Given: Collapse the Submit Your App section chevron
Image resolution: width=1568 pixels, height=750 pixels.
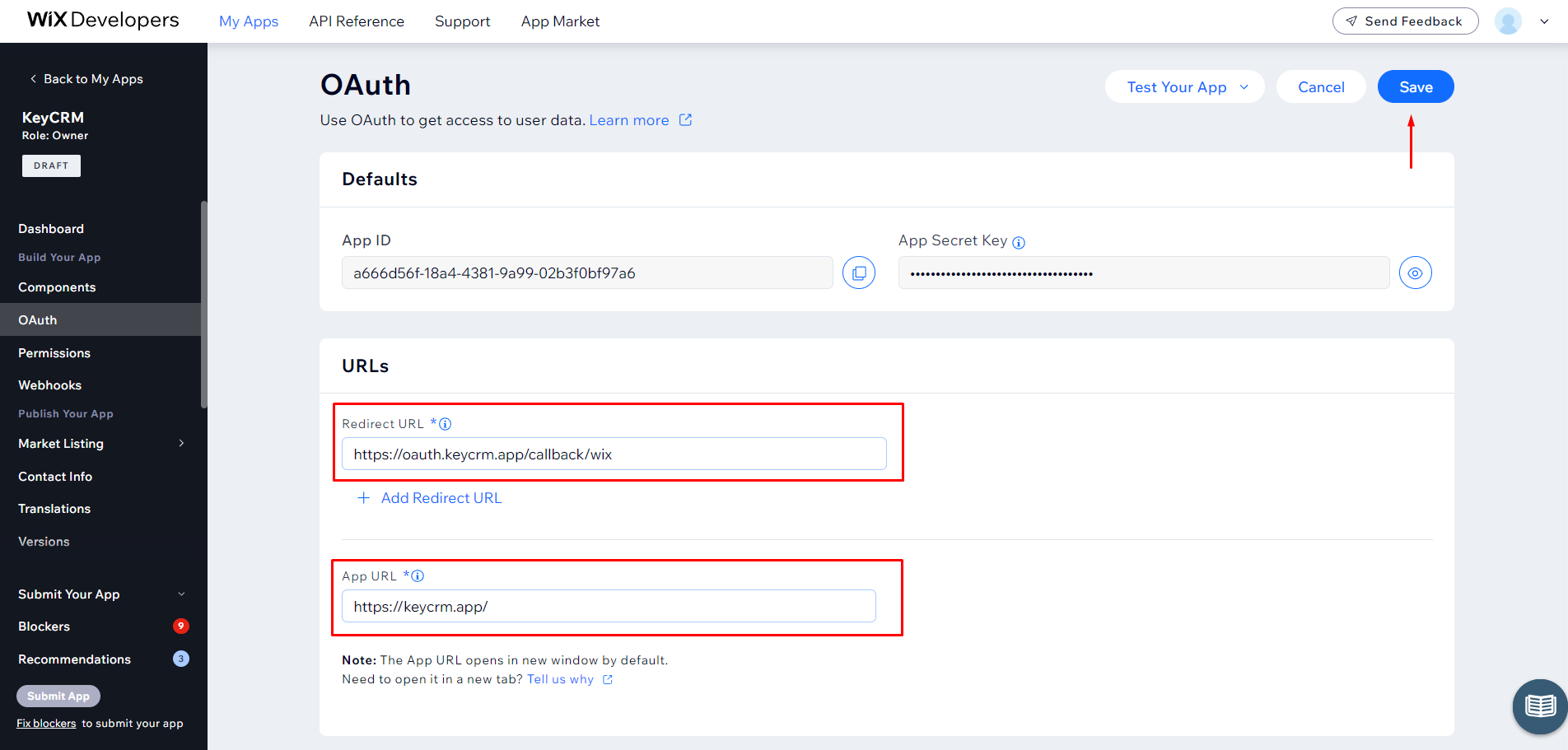Looking at the screenshot, I should (x=181, y=594).
